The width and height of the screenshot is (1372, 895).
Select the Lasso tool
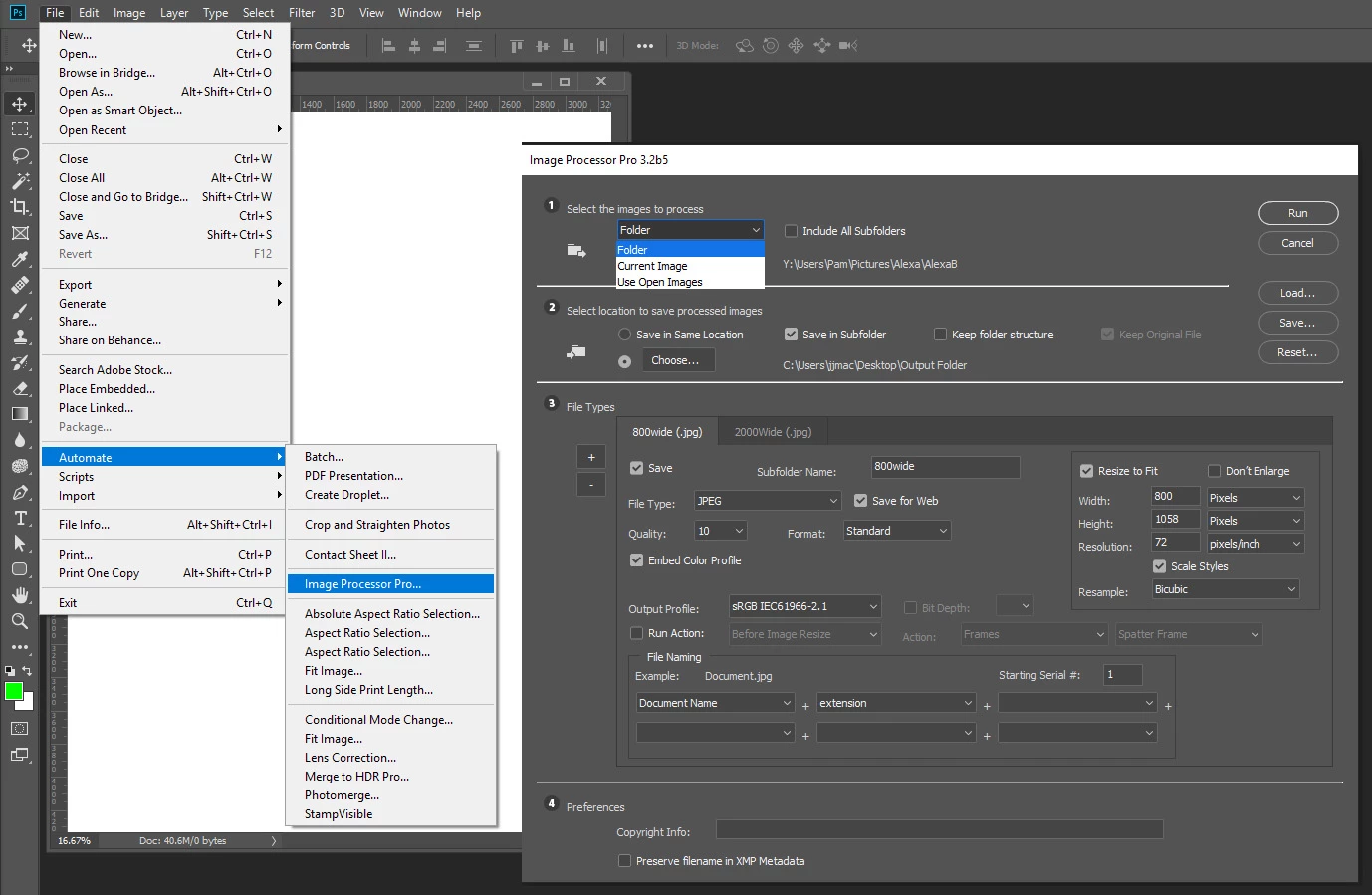click(x=20, y=155)
